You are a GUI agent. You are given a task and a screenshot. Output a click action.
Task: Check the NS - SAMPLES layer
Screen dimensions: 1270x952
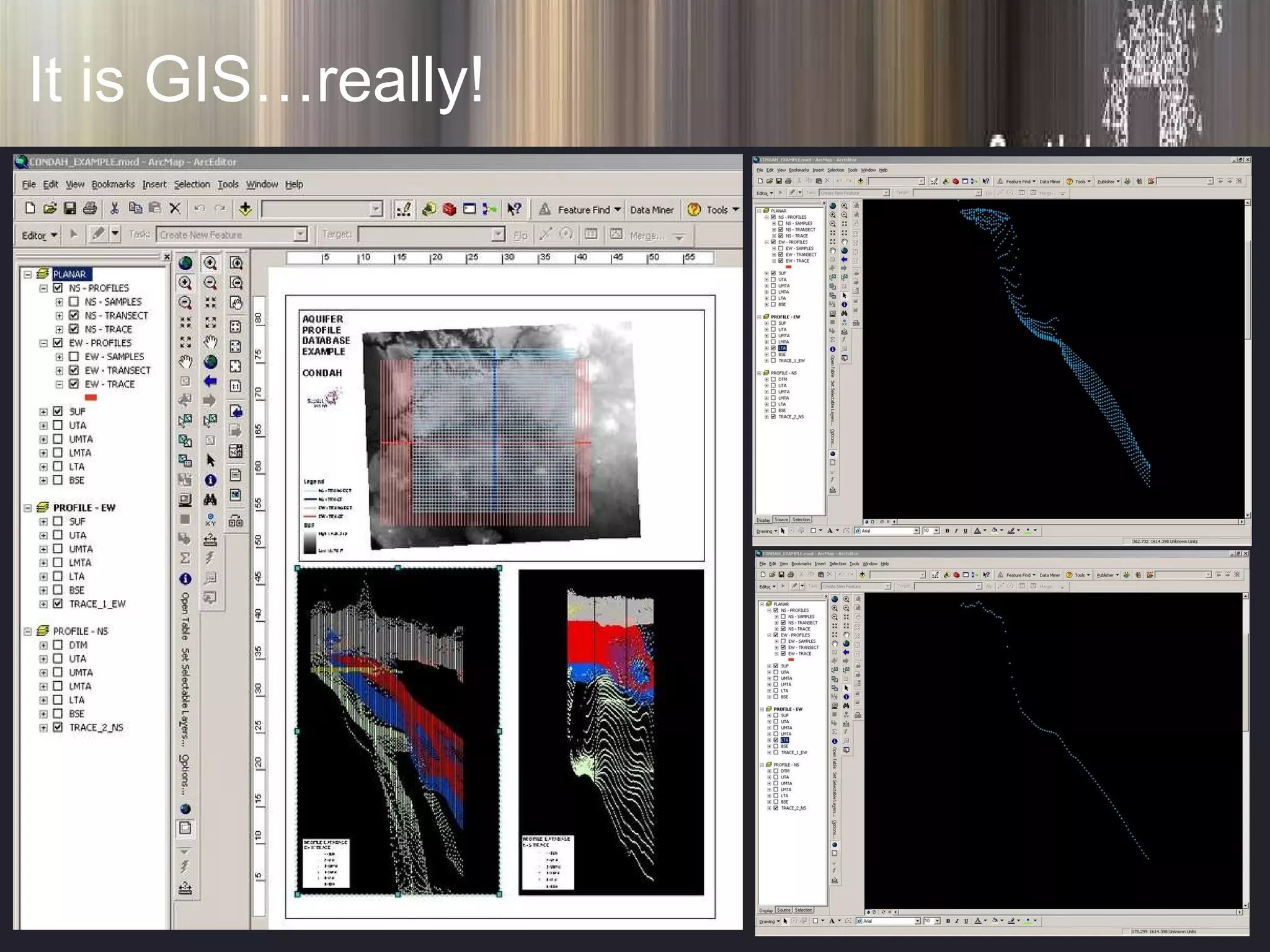coord(74,302)
